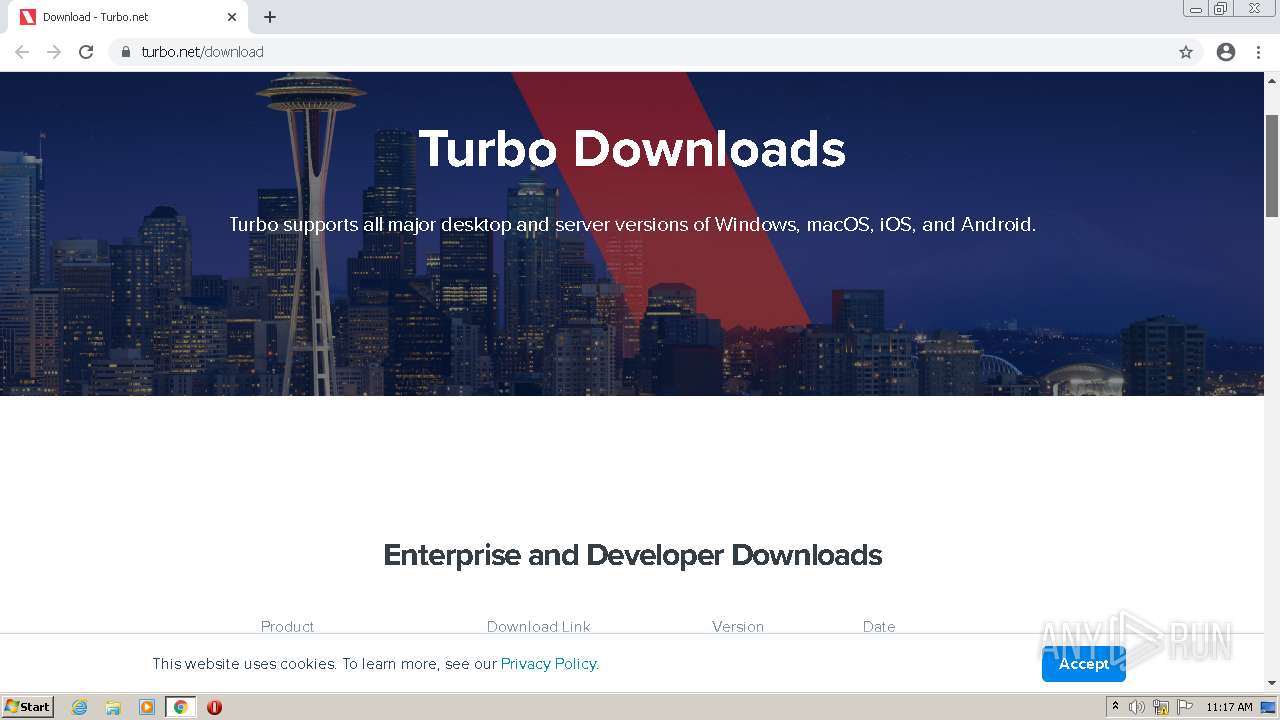Image resolution: width=1280 pixels, height=720 pixels.
Task: Click the Enterprise and Developer Downloads heading
Action: 632,555
